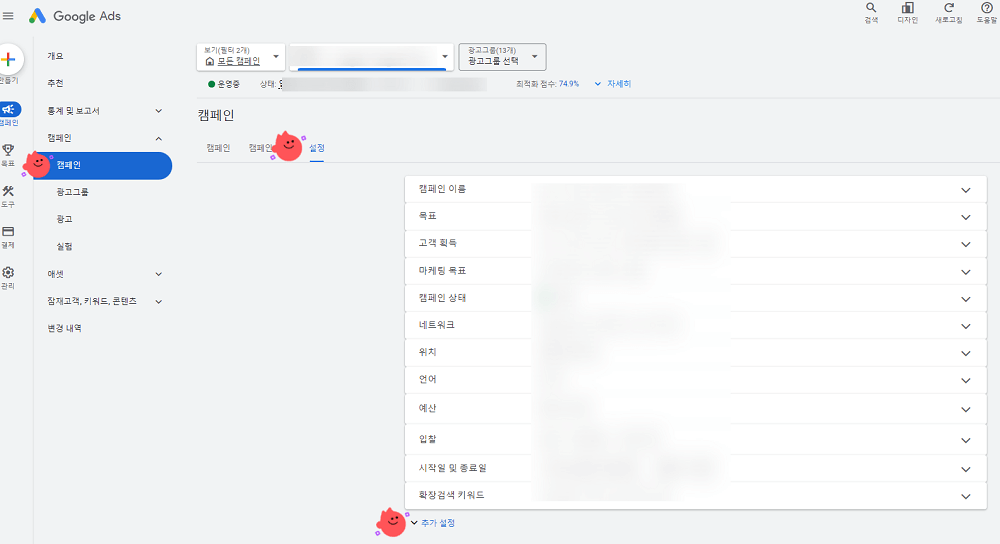Viewport: 1000px width, 544px height.
Task: Open 변경 내역 navigation item
Action: tap(64, 328)
